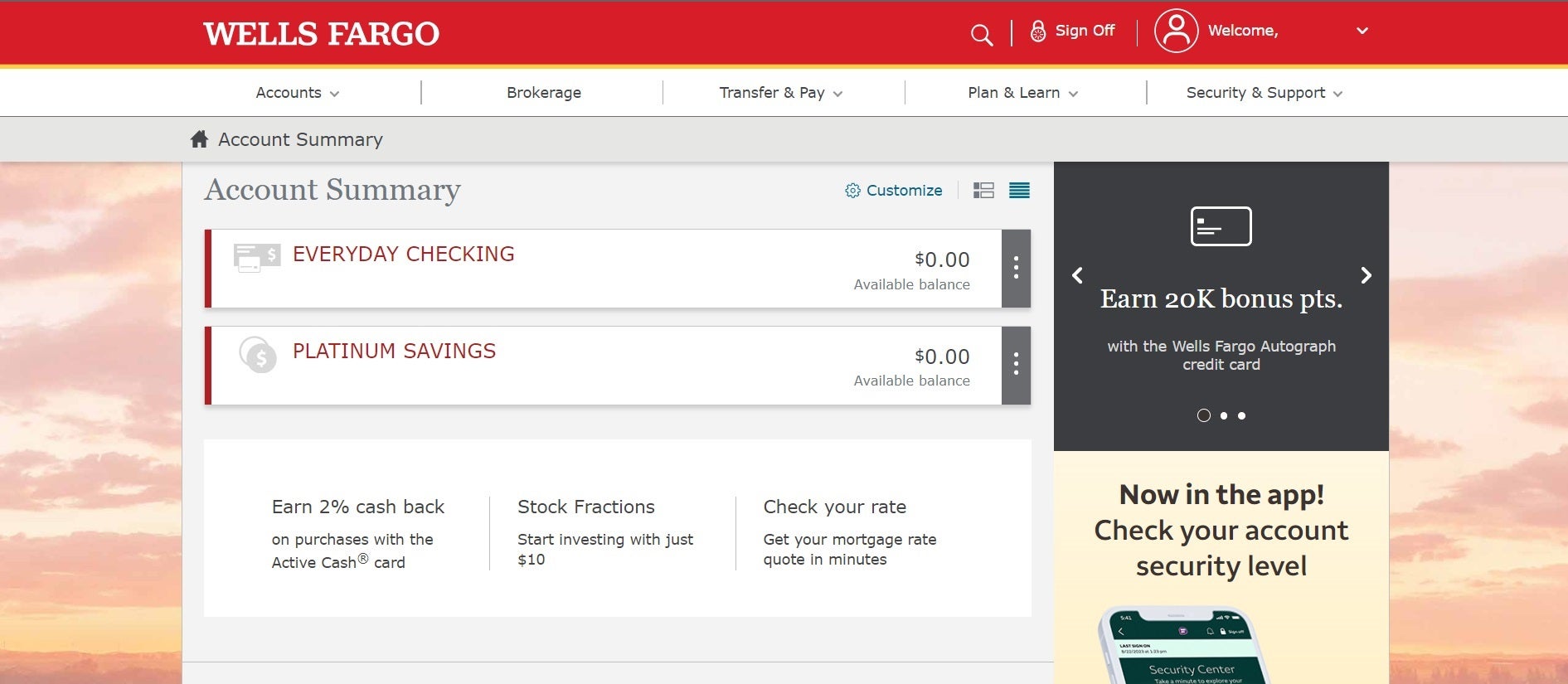Show next promotion with right arrow

[1366, 275]
